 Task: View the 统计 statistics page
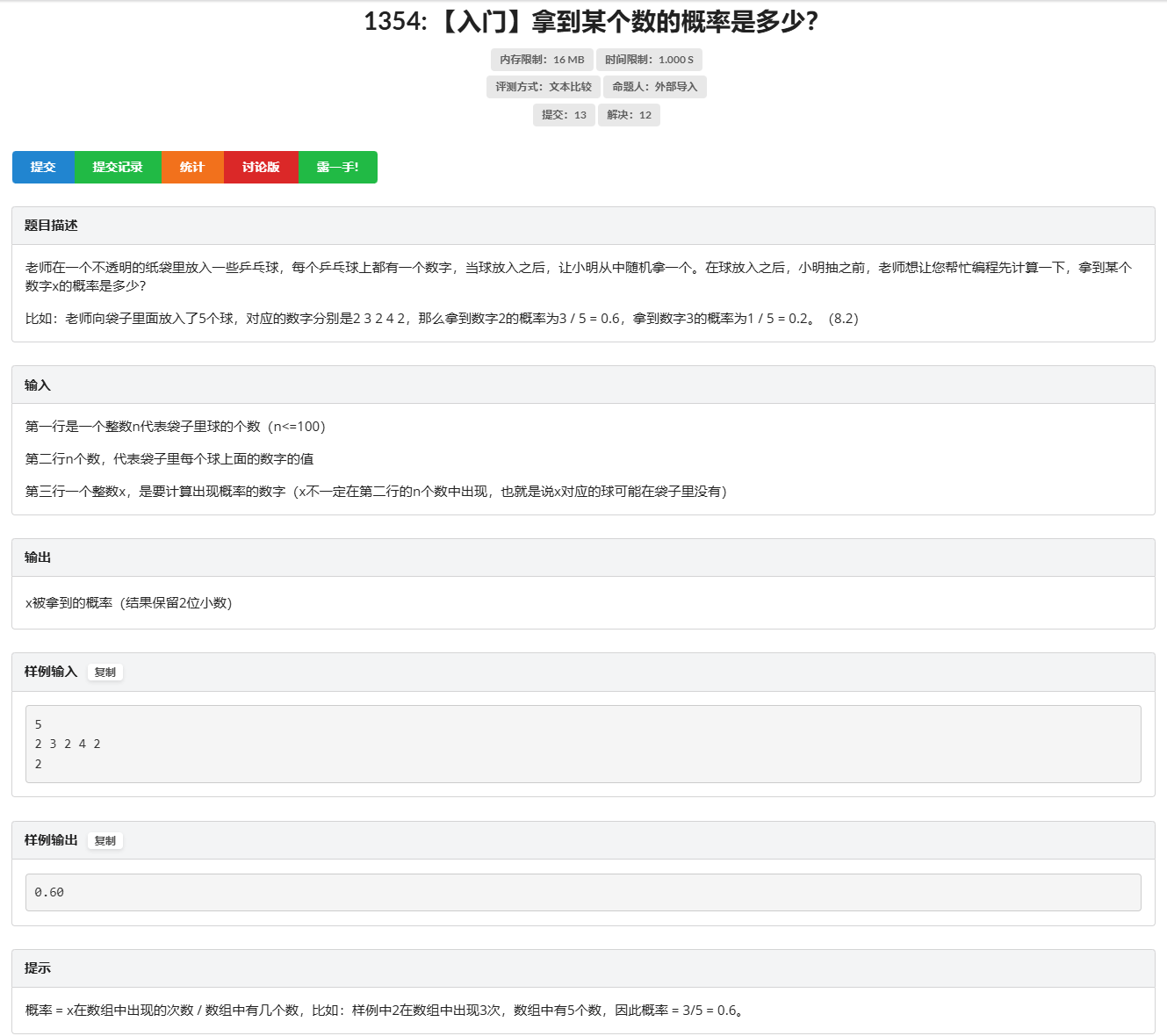coord(192,167)
